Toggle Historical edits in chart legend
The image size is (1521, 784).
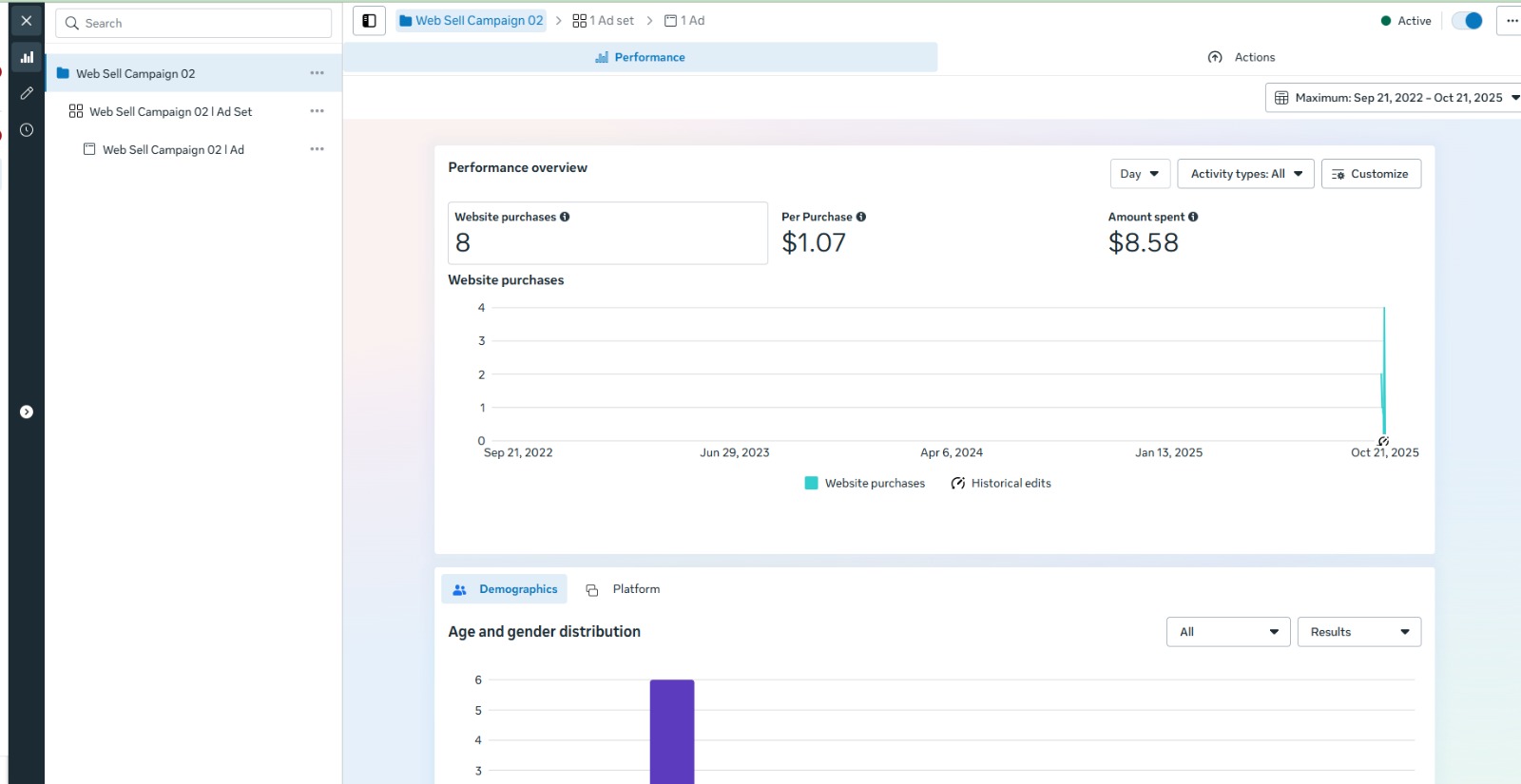[1001, 483]
